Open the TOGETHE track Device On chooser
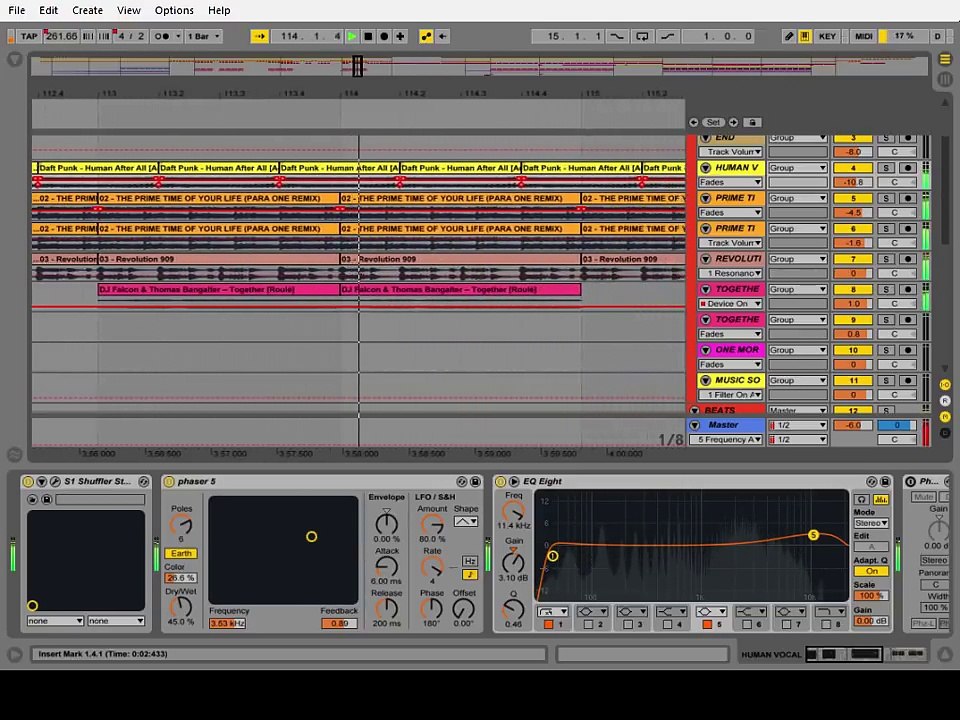This screenshot has height=720, width=960. click(x=730, y=304)
